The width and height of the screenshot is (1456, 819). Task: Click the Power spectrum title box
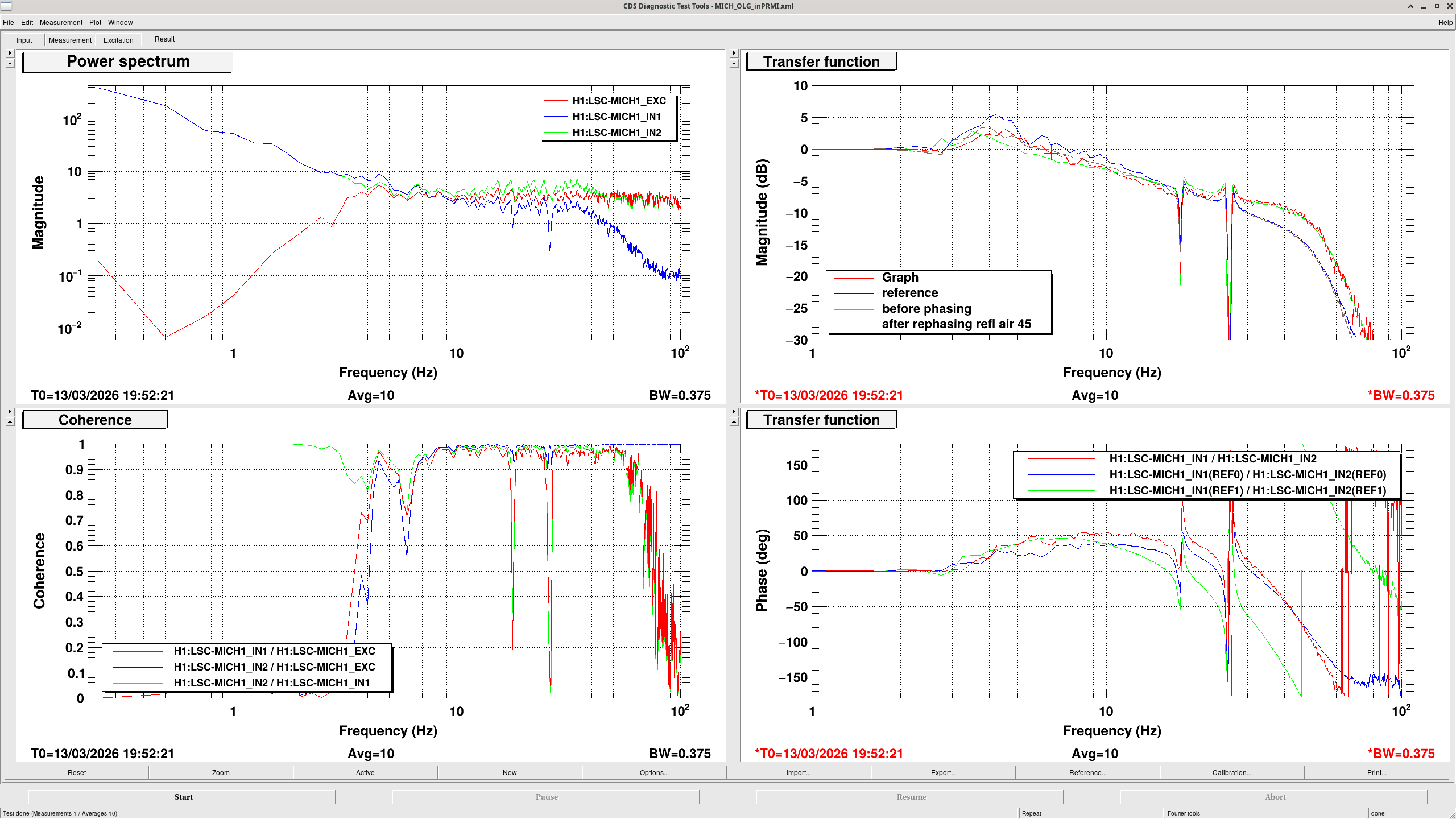128,61
